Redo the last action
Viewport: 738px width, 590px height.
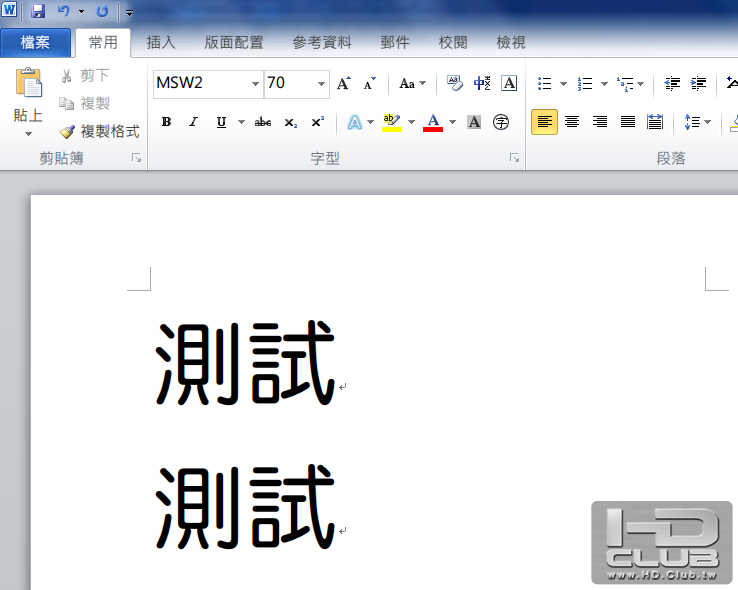[x=102, y=11]
